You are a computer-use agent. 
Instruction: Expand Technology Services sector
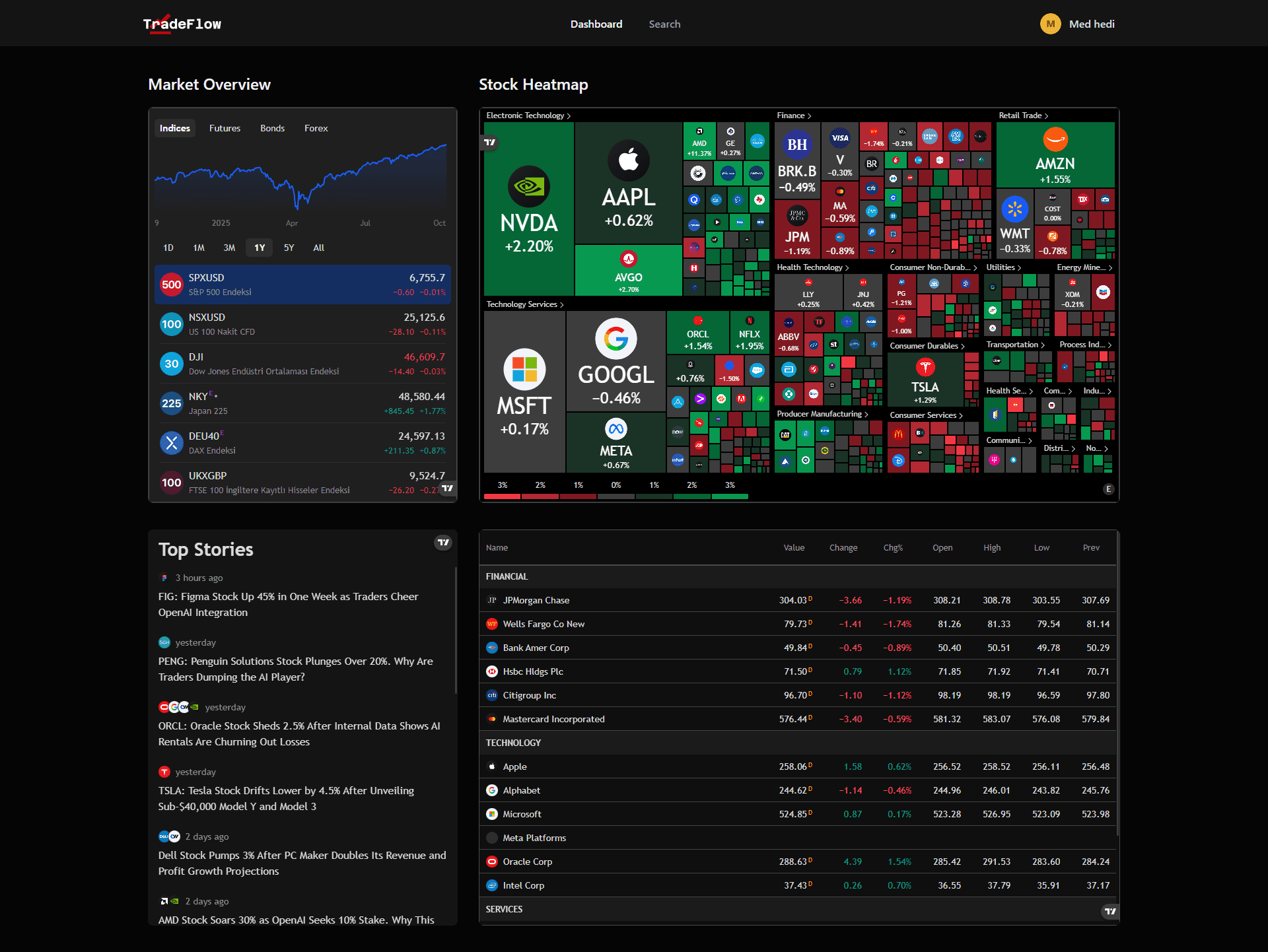[x=525, y=304]
